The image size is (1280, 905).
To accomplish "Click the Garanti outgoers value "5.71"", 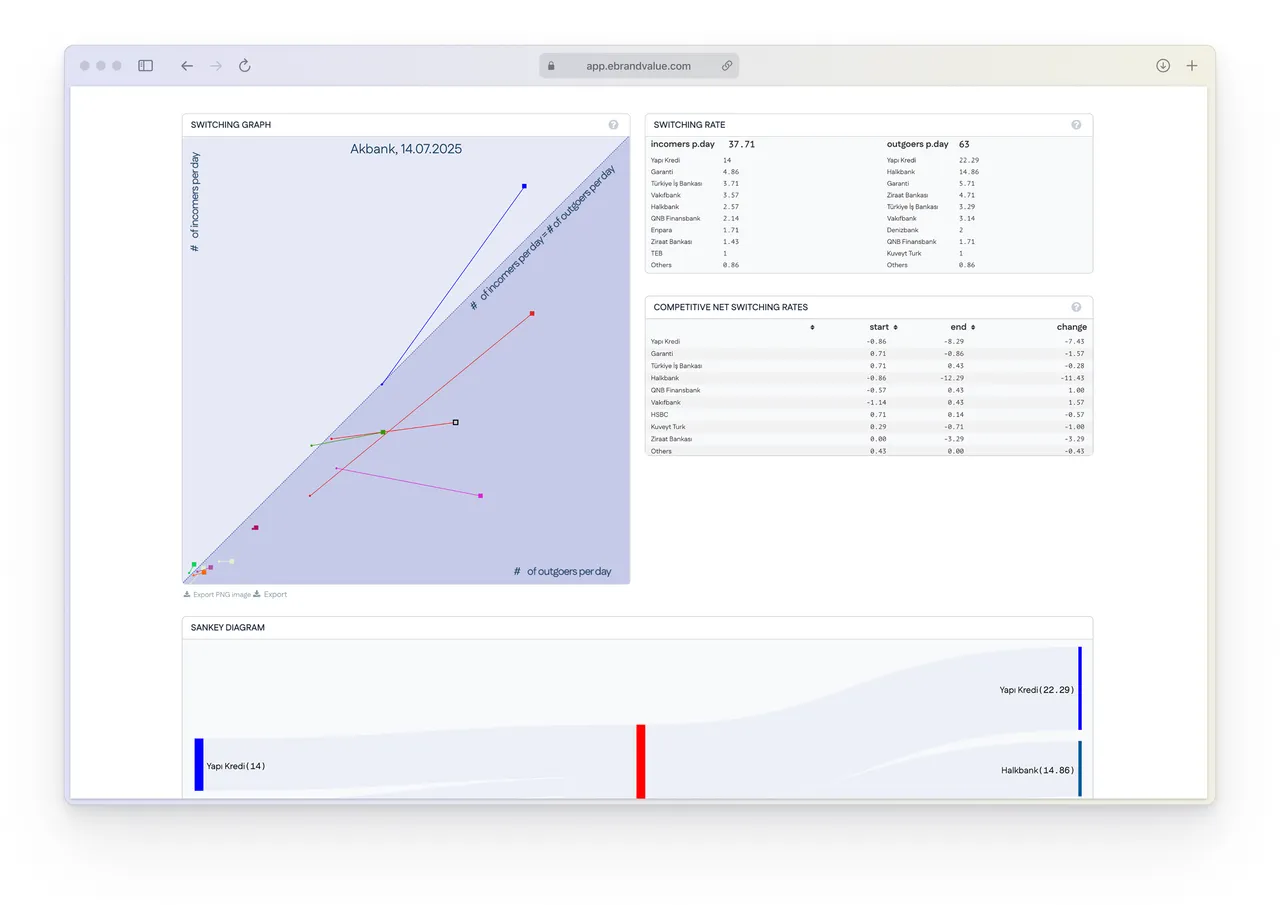I will pyautogui.click(x=967, y=184).
